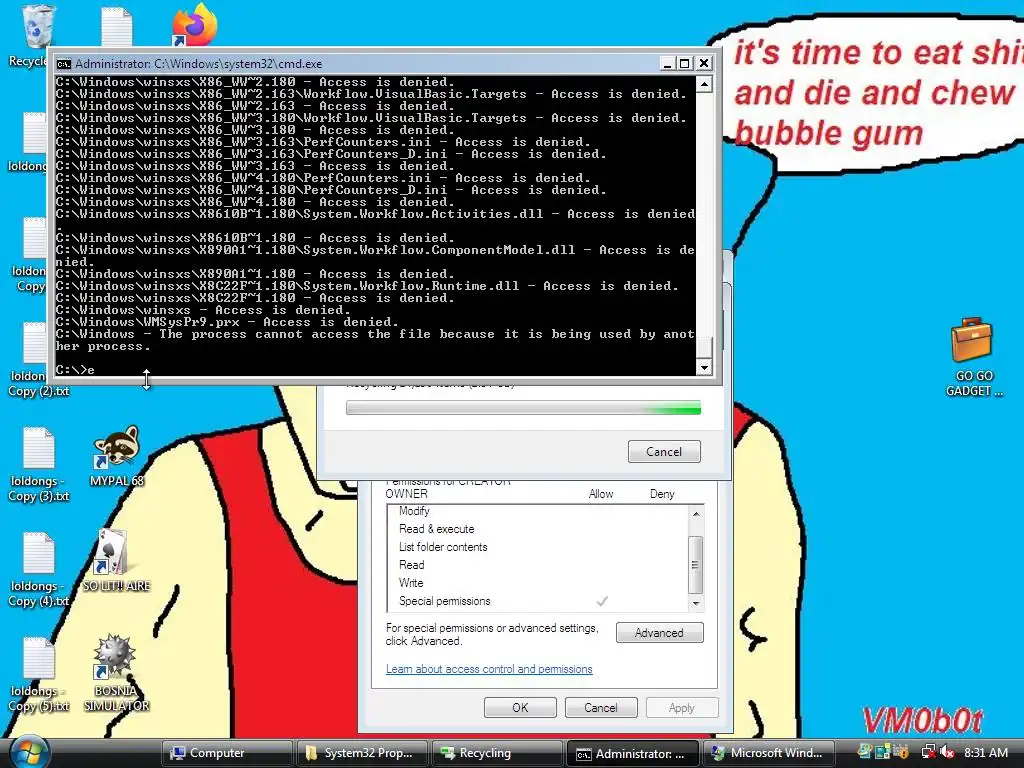Switch to Recycling taskbar button
Viewport: 1024px width, 768px height.
[497, 753]
